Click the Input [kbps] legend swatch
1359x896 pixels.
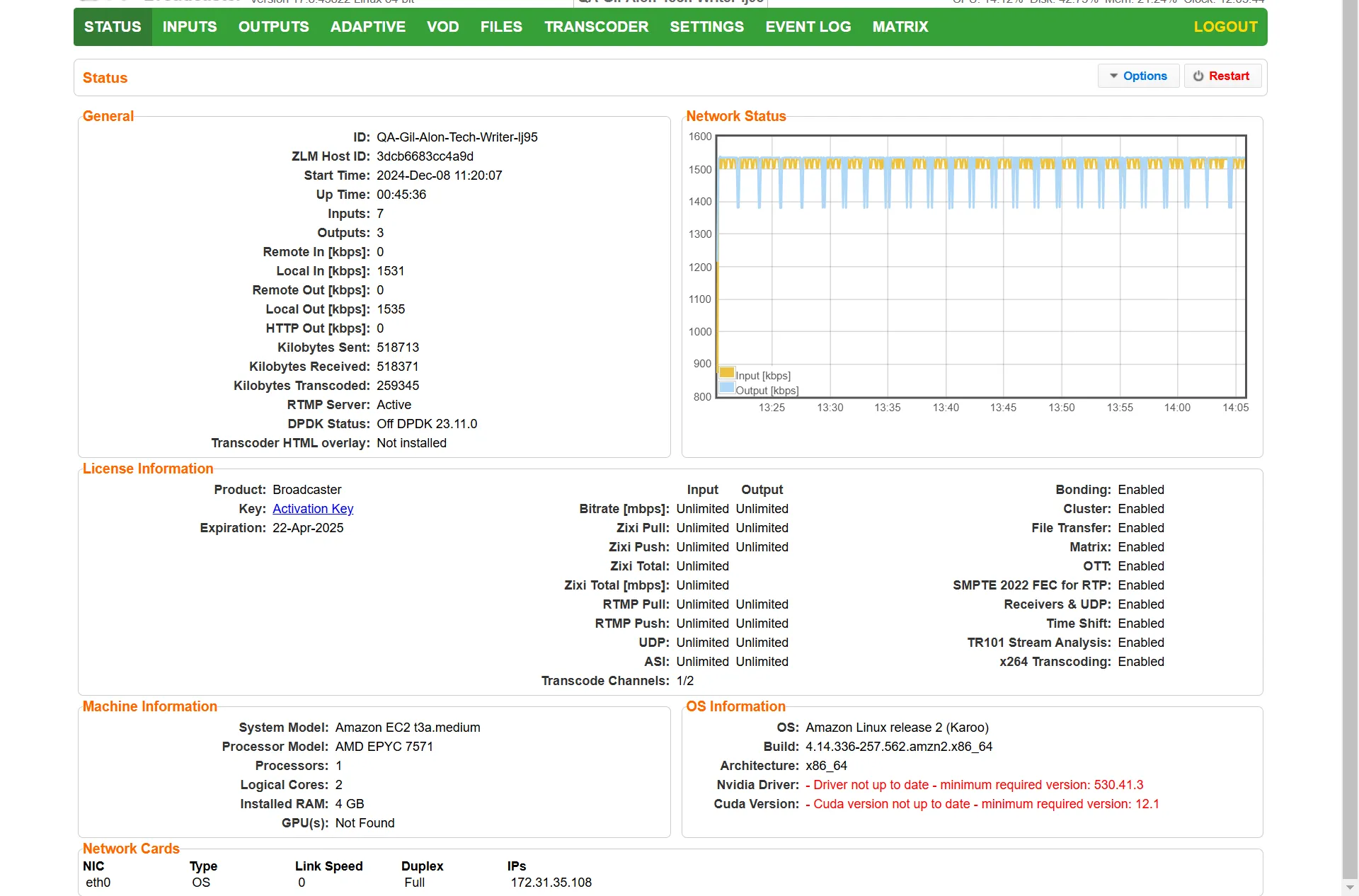click(x=727, y=372)
